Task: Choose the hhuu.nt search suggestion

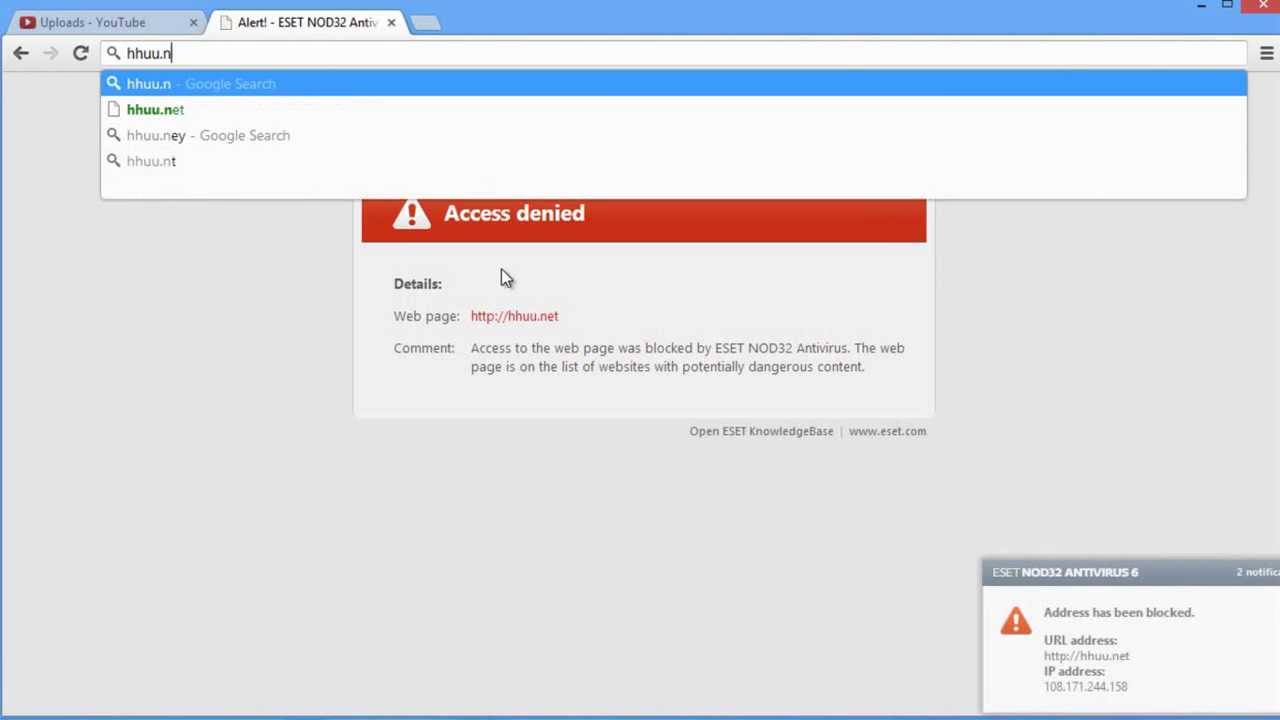Action: tap(674, 161)
